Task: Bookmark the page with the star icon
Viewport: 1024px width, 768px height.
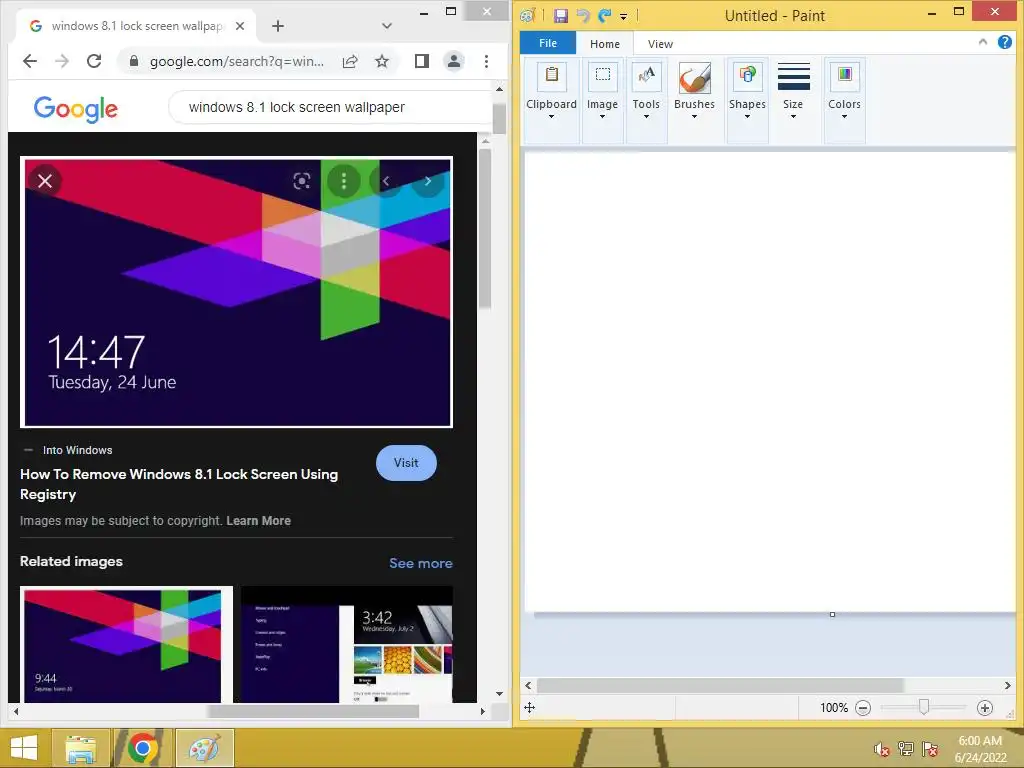Action: (x=382, y=61)
